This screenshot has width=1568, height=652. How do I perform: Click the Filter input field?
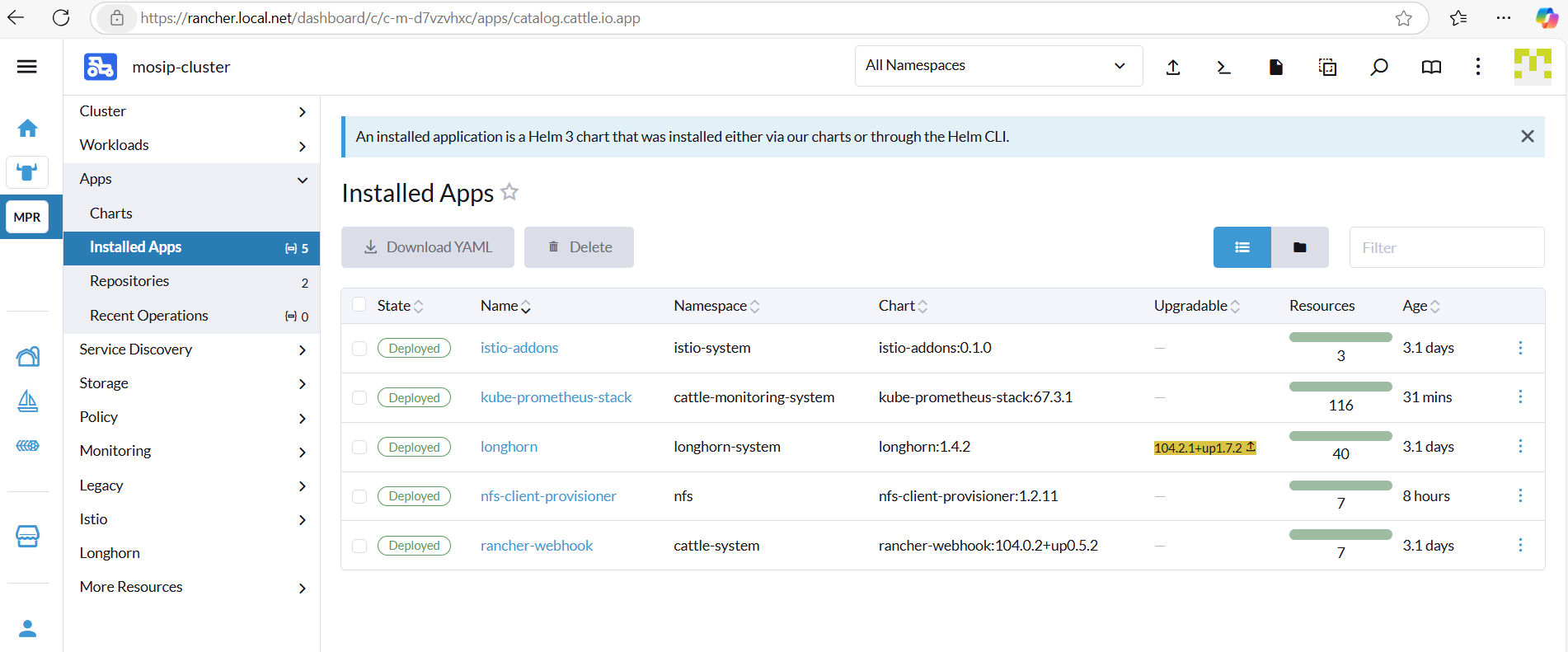click(x=1446, y=247)
